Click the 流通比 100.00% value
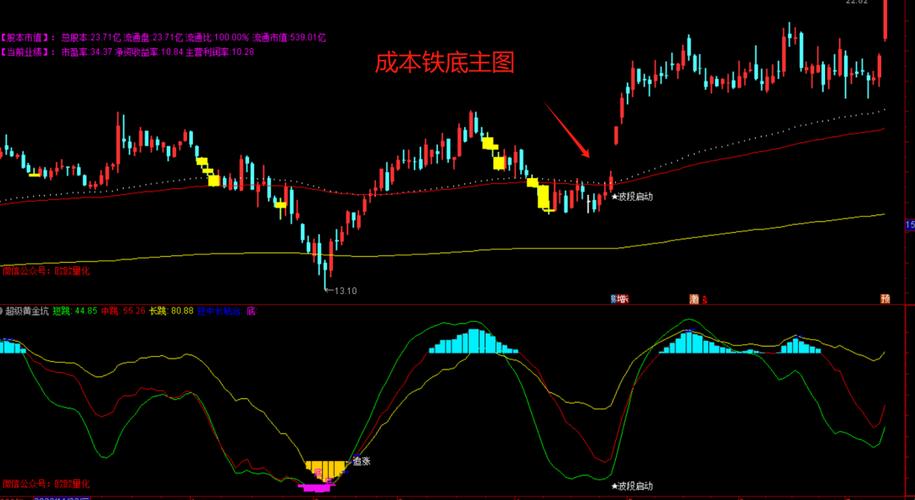915x500 pixels. pyautogui.click(x=217, y=38)
